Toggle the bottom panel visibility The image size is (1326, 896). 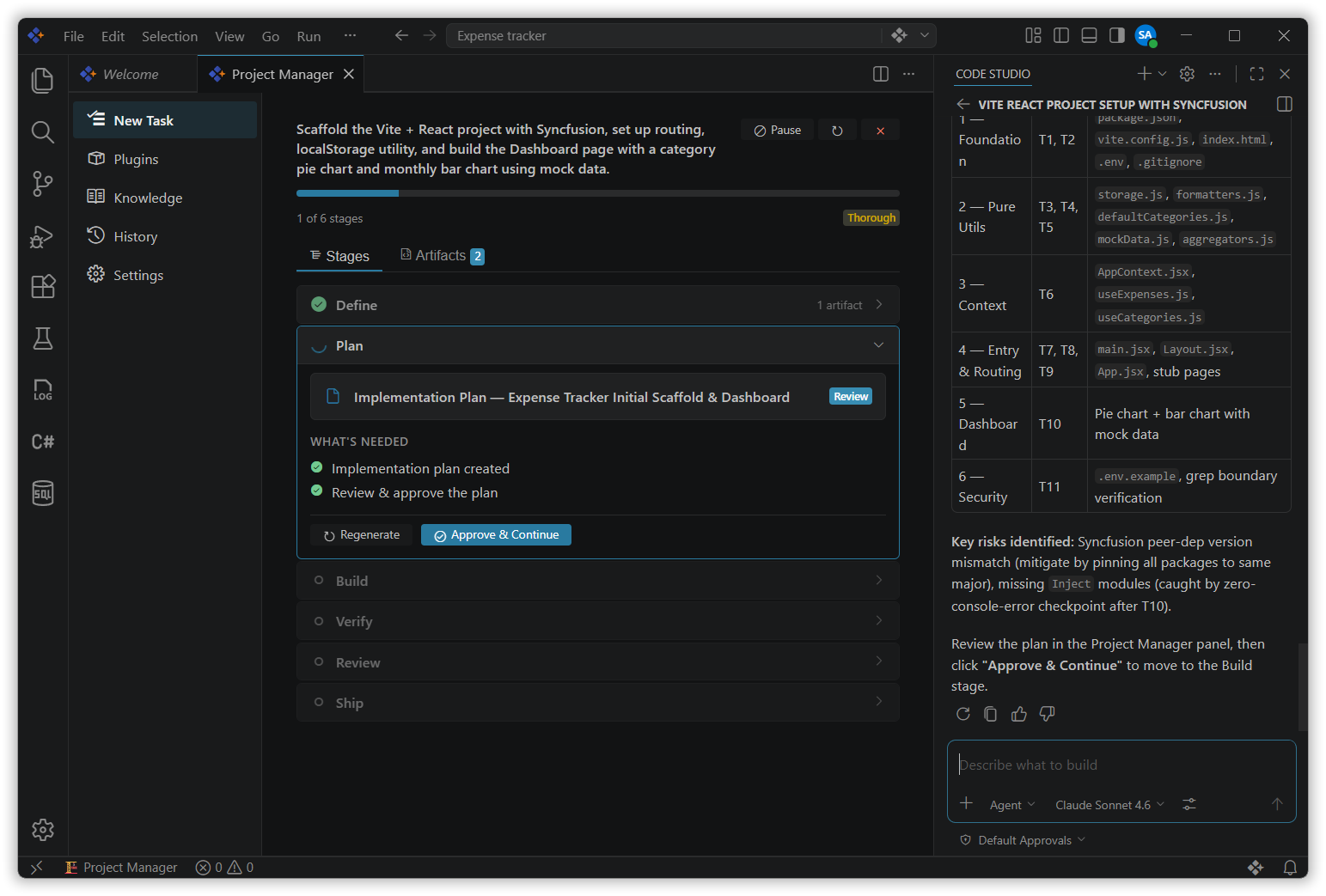(1089, 35)
